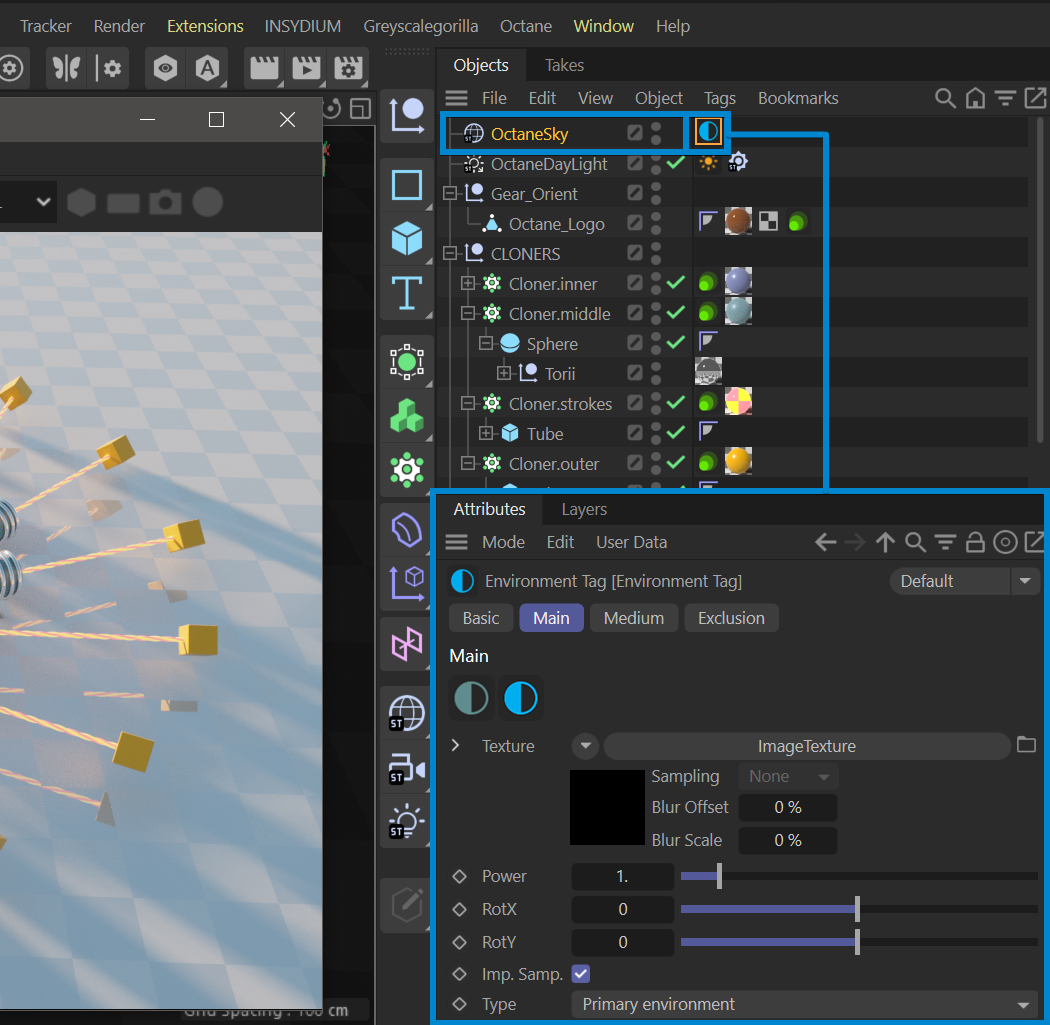The width and height of the screenshot is (1050, 1025).
Task: Click the ImageTexture button
Action: coord(806,746)
